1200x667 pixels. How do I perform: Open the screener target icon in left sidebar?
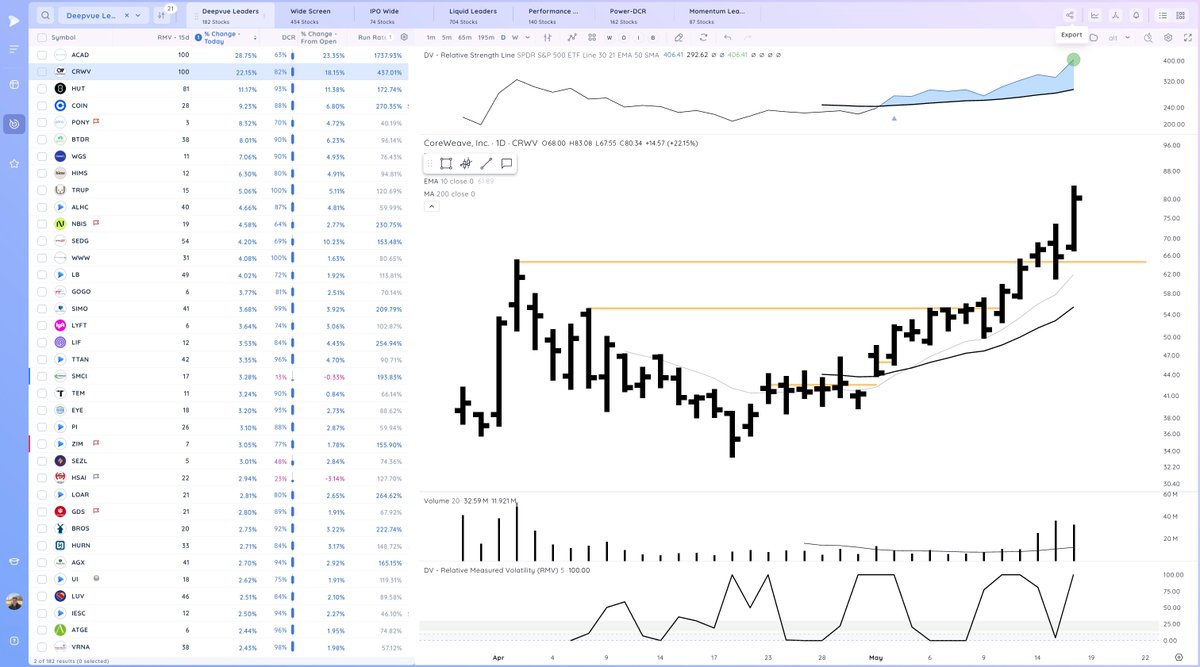[x=14, y=124]
